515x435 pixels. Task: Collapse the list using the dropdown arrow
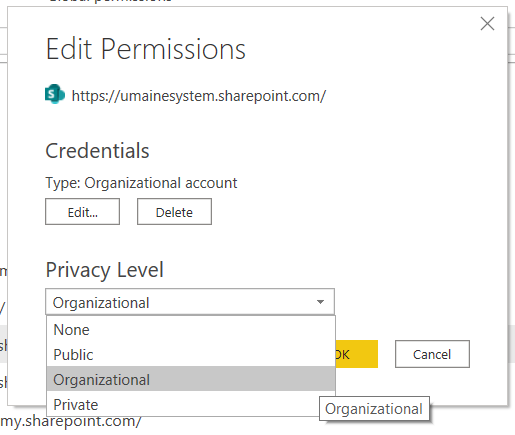pyautogui.click(x=320, y=302)
